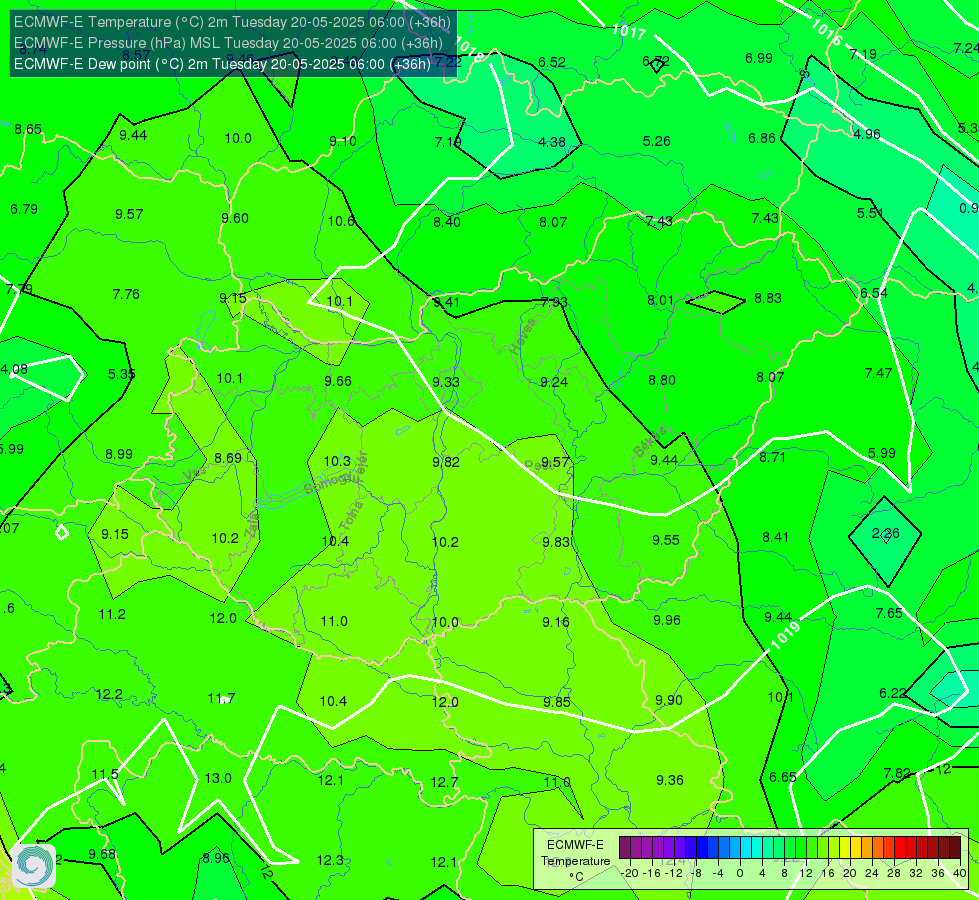The width and height of the screenshot is (979, 900).
Task: Select the ECMWF-E Pressure MSL layer label
Action: [x=228, y=43]
